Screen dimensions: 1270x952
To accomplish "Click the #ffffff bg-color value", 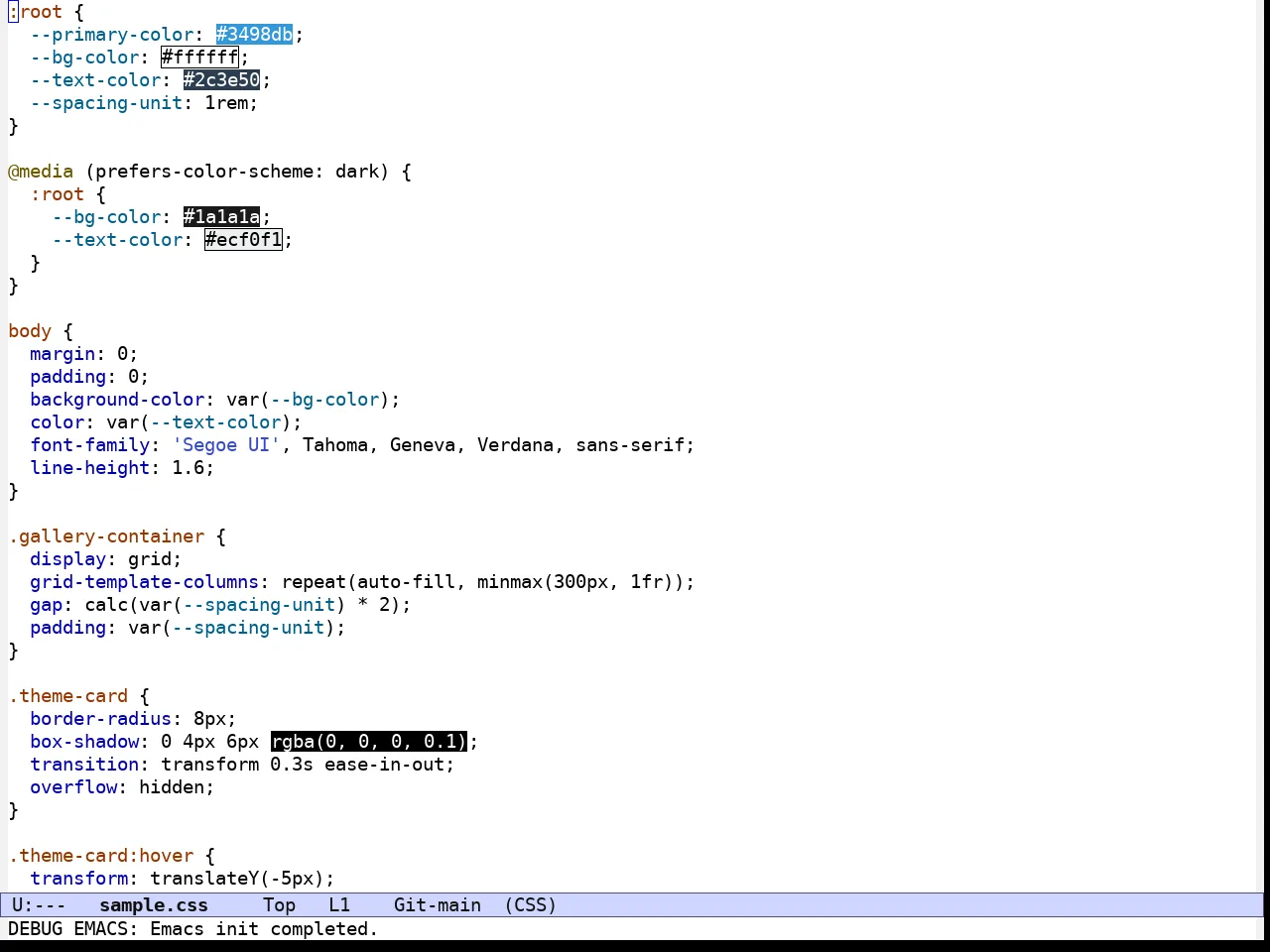I will tap(200, 58).
